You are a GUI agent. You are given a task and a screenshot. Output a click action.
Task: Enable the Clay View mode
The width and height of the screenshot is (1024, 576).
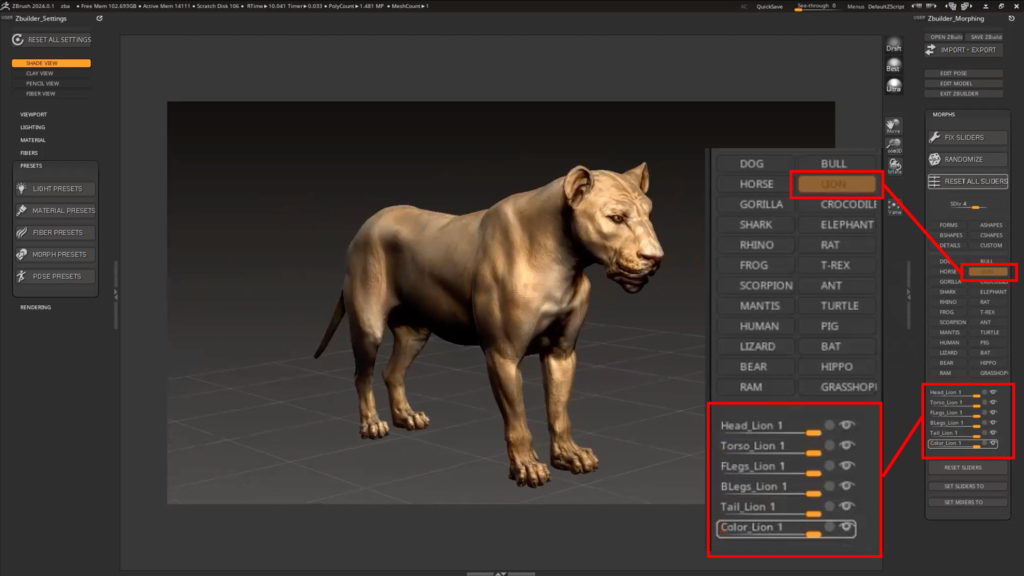[41, 73]
